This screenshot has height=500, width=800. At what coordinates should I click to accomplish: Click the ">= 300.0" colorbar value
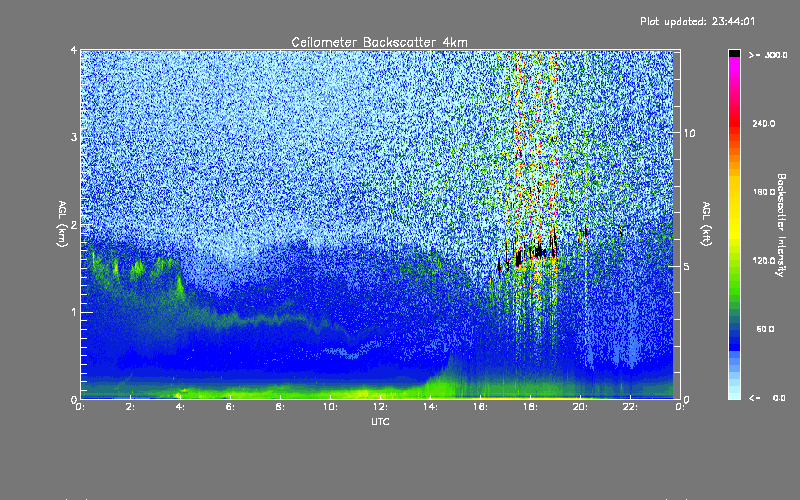point(768,55)
